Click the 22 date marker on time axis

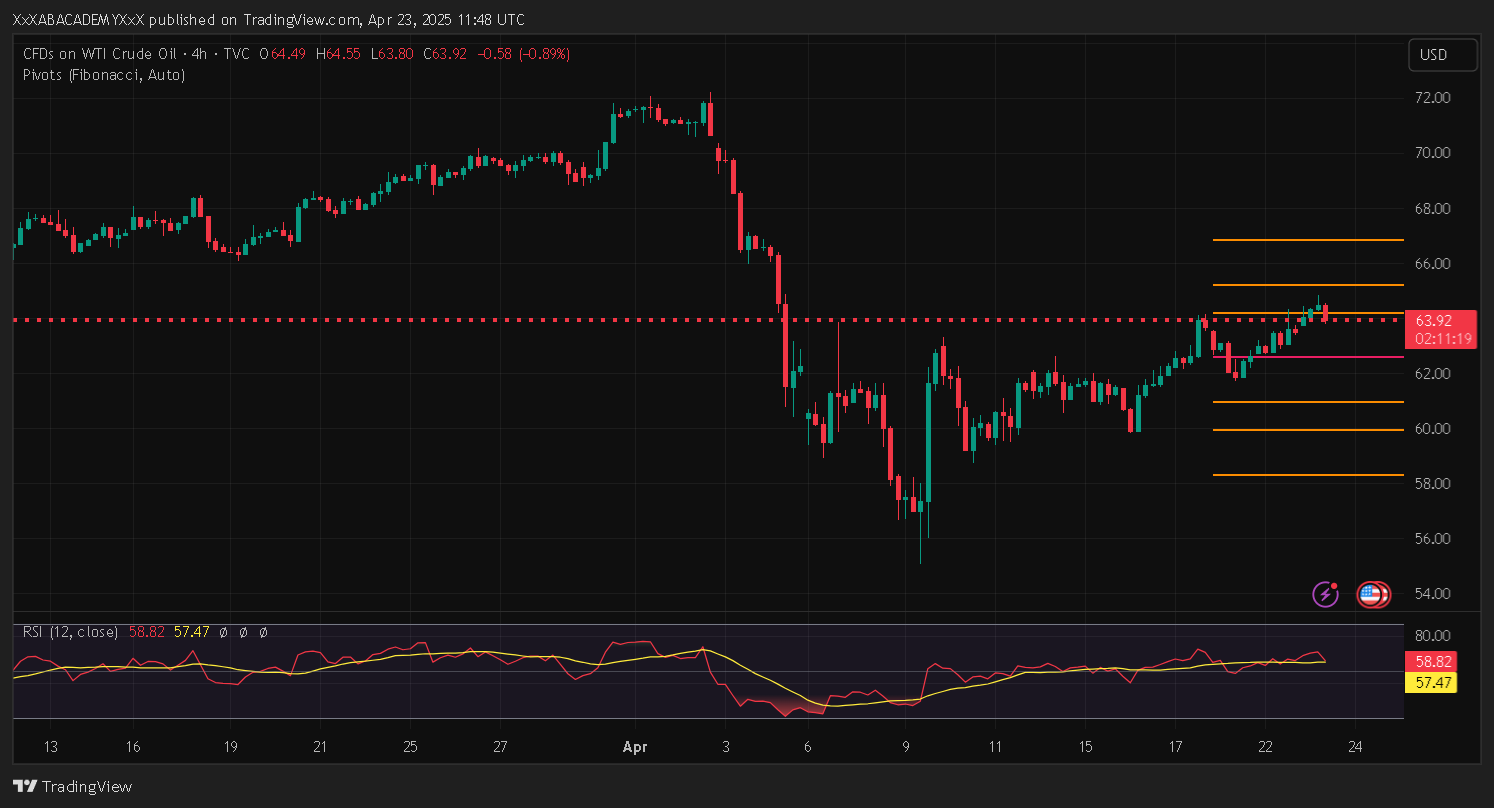tap(1264, 746)
